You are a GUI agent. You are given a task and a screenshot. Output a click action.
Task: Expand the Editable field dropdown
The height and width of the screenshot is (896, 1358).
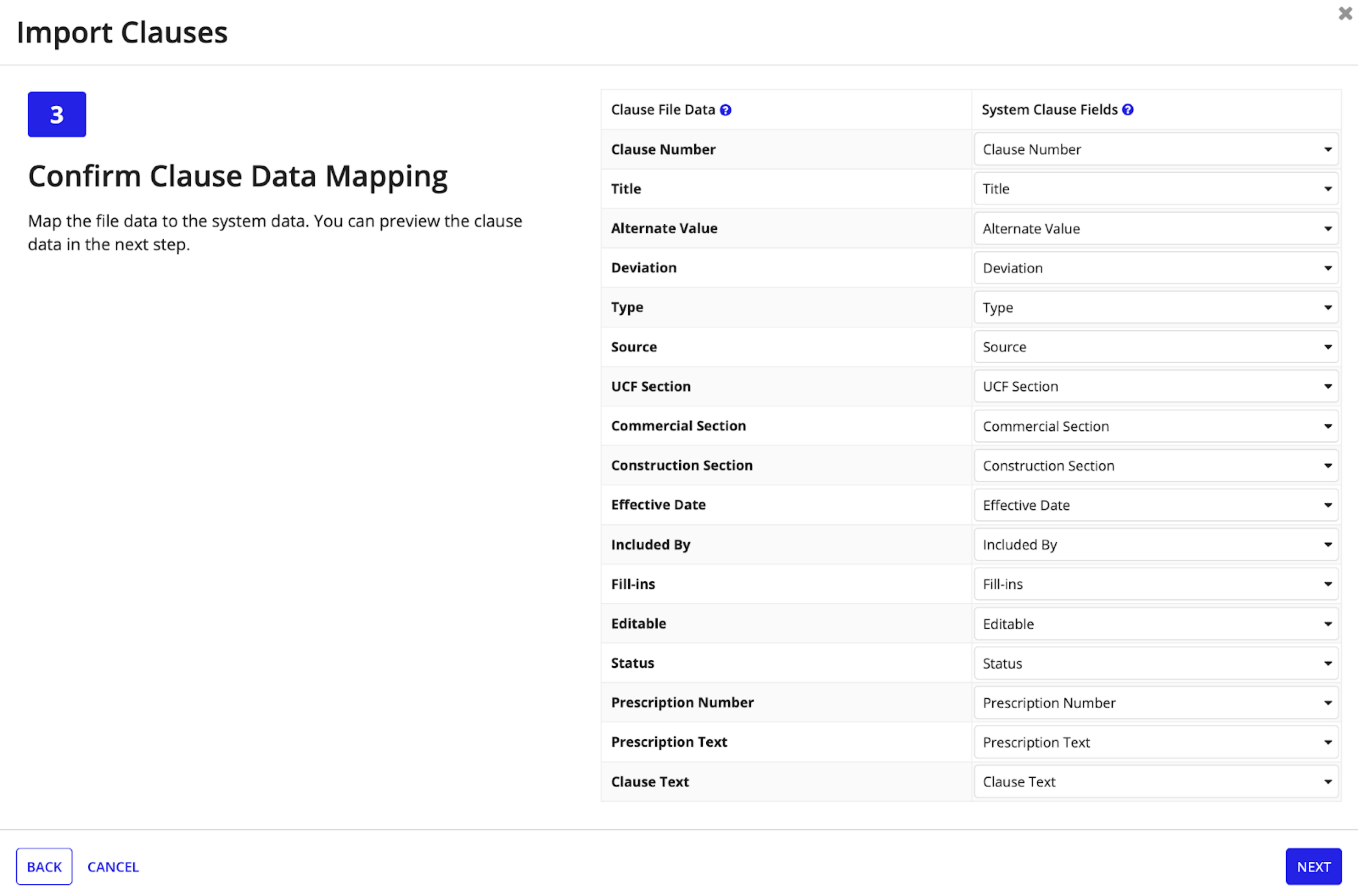point(1156,624)
